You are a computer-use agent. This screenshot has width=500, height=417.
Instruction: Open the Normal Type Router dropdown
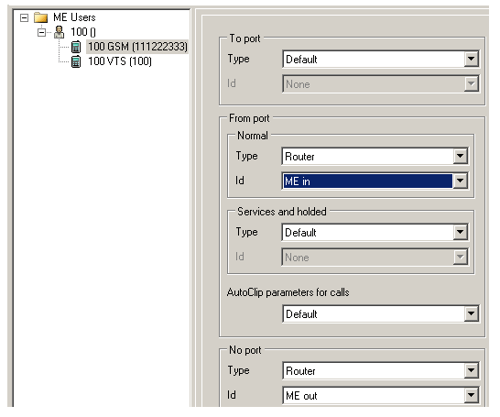pos(460,156)
